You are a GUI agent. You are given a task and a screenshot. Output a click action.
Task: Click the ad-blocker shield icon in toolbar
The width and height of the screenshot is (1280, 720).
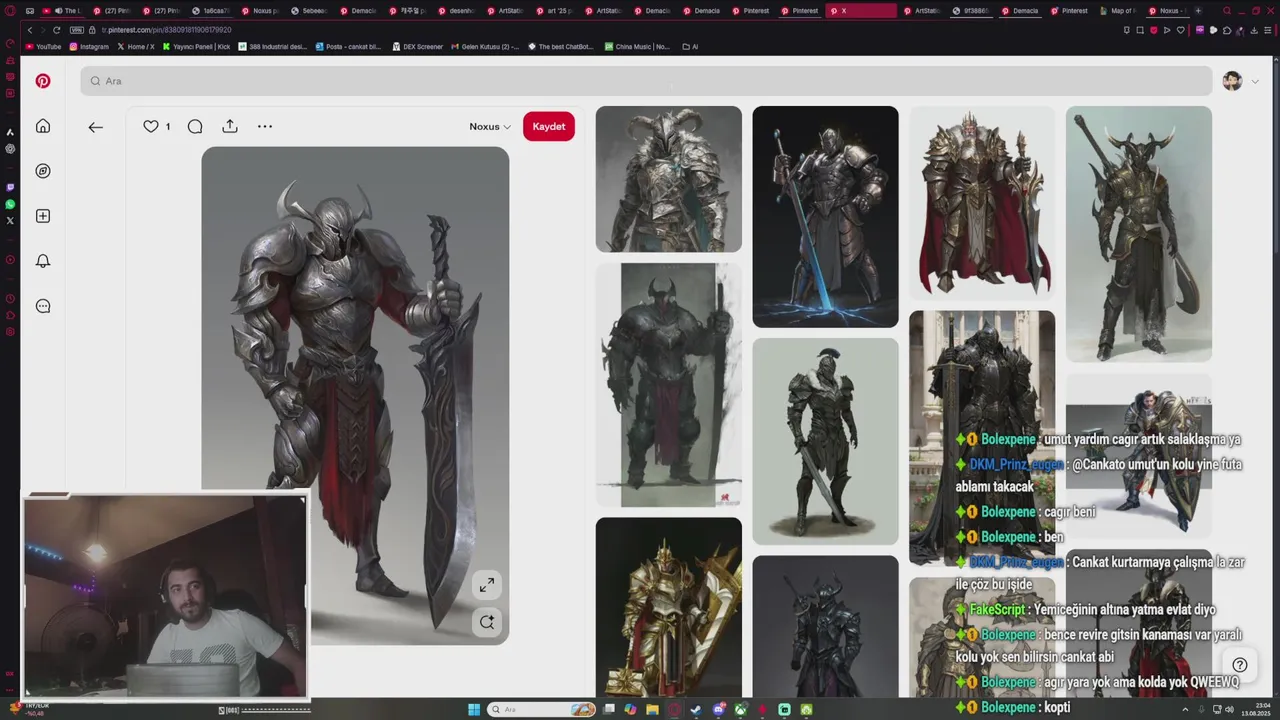coord(1154,30)
